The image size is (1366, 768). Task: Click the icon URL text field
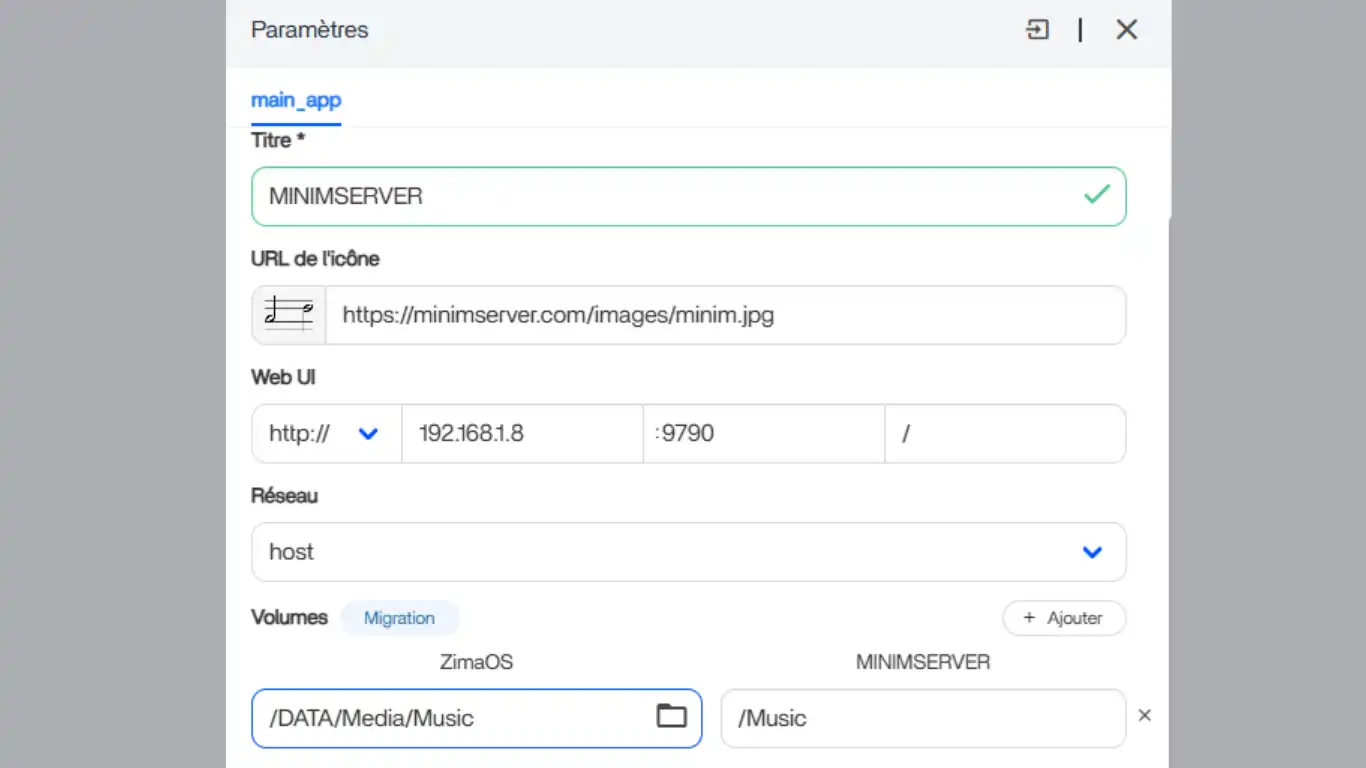(724, 316)
